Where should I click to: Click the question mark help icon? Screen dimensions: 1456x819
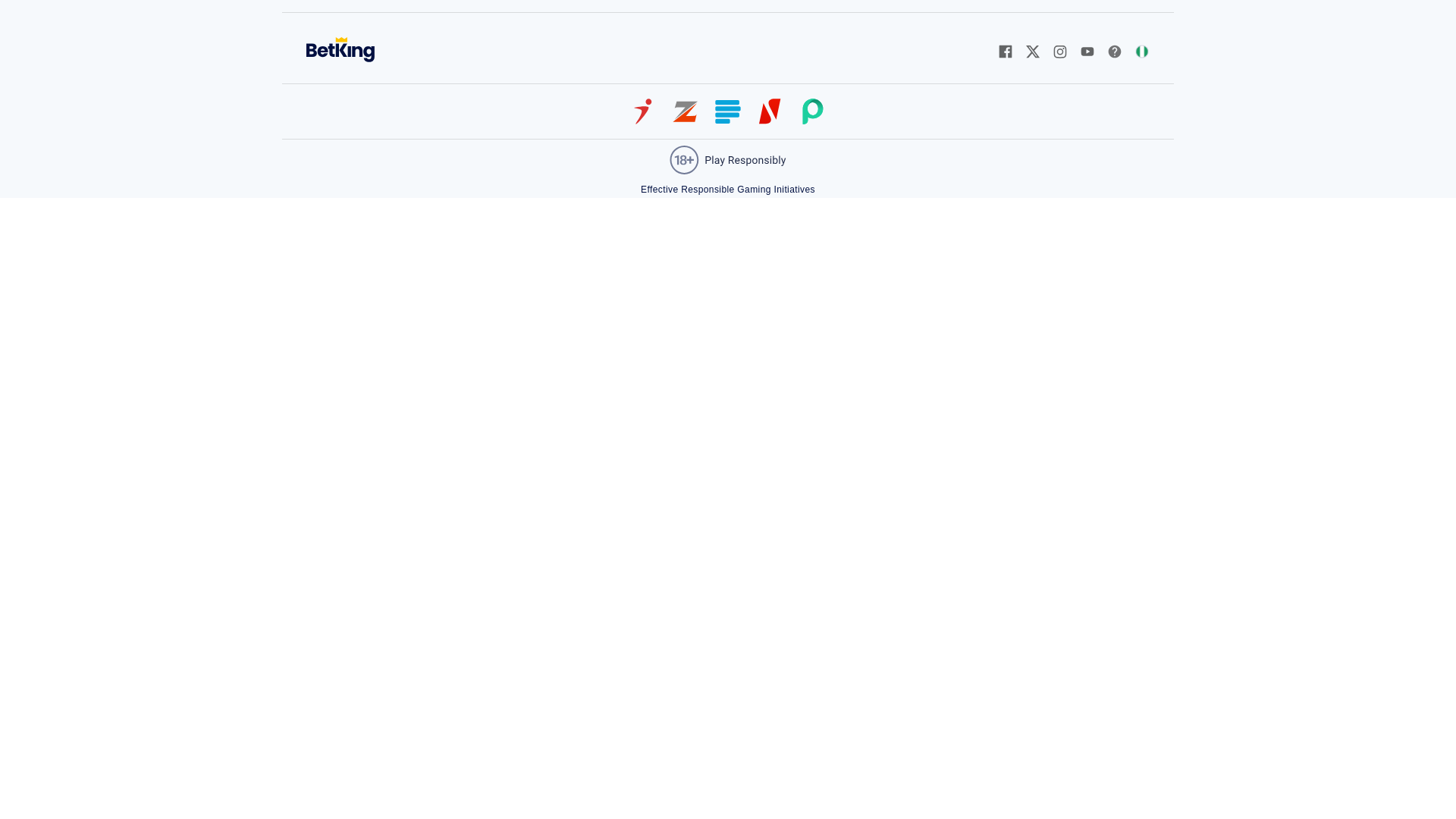1115,52
